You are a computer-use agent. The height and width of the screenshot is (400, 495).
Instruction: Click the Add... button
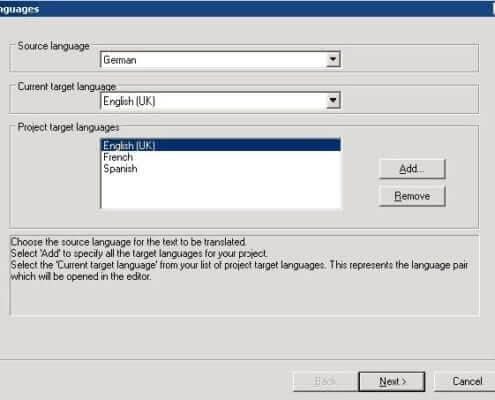pos(412,169)
